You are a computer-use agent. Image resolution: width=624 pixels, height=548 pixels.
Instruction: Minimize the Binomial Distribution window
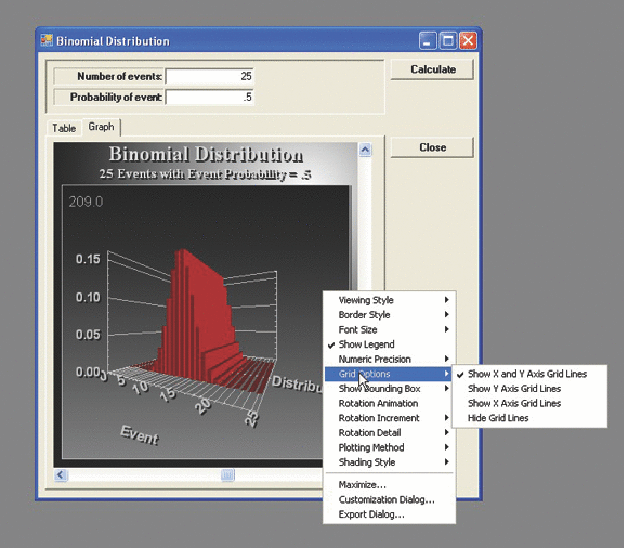tap(428, 41)
